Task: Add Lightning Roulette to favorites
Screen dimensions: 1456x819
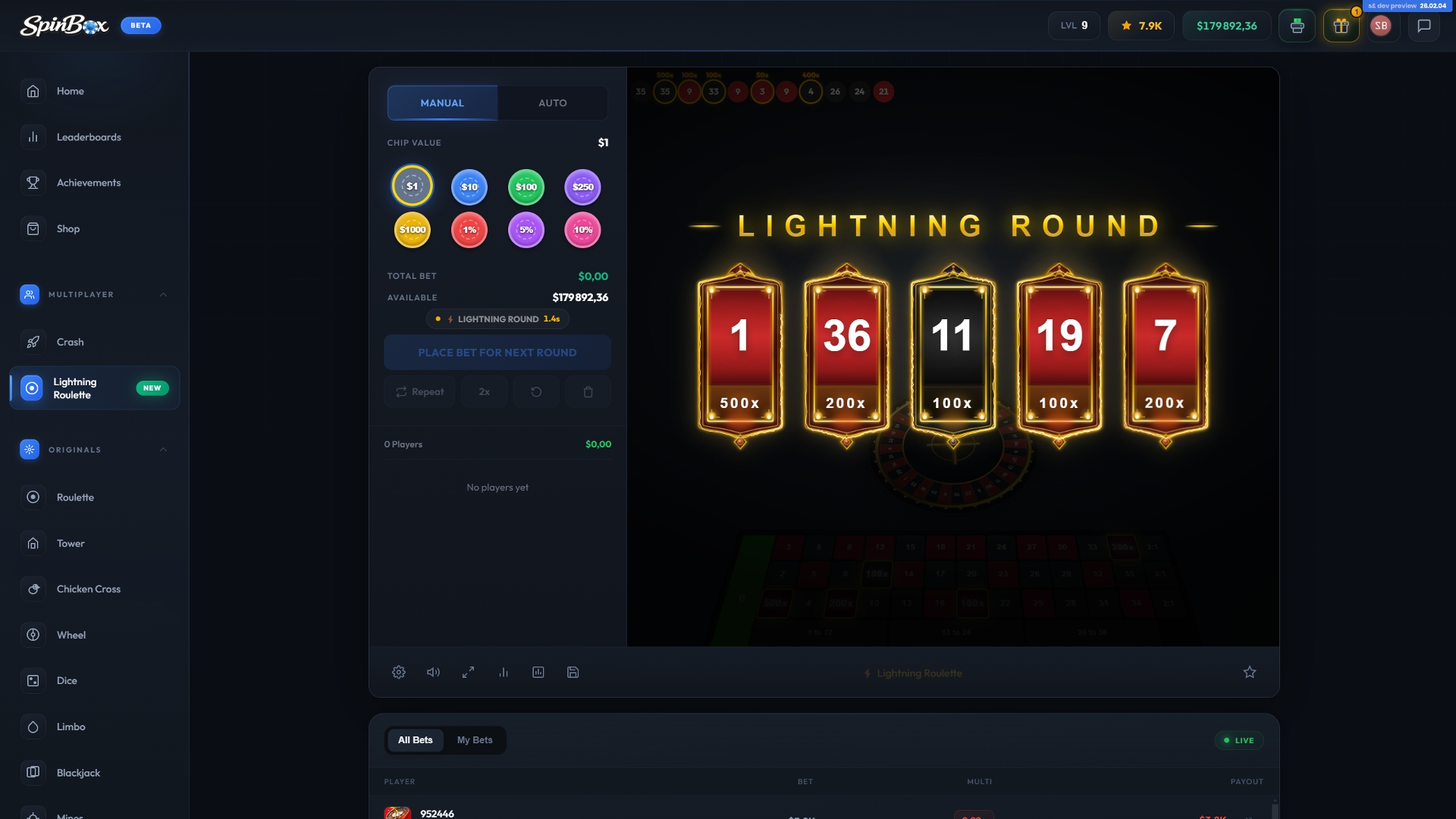Action: [x=1250, y=673]
